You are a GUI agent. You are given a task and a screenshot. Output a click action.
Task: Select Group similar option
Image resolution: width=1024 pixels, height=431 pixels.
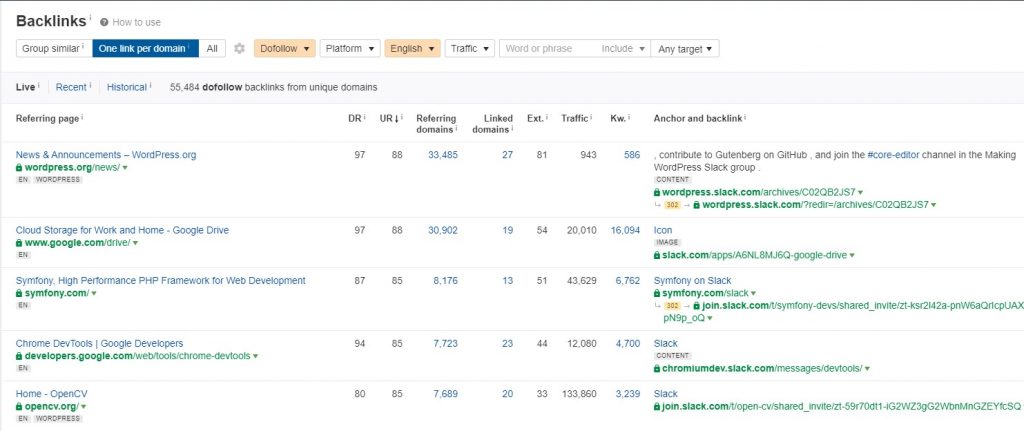pos(54,48)
